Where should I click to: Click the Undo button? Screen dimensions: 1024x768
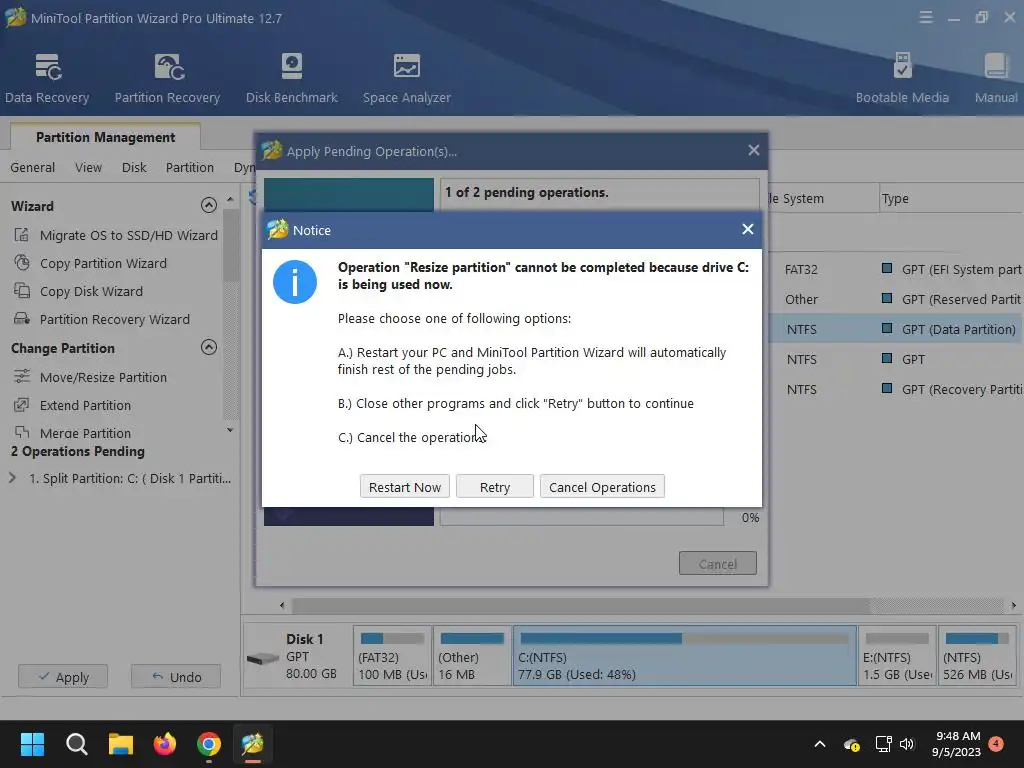(x=176, y=677)
